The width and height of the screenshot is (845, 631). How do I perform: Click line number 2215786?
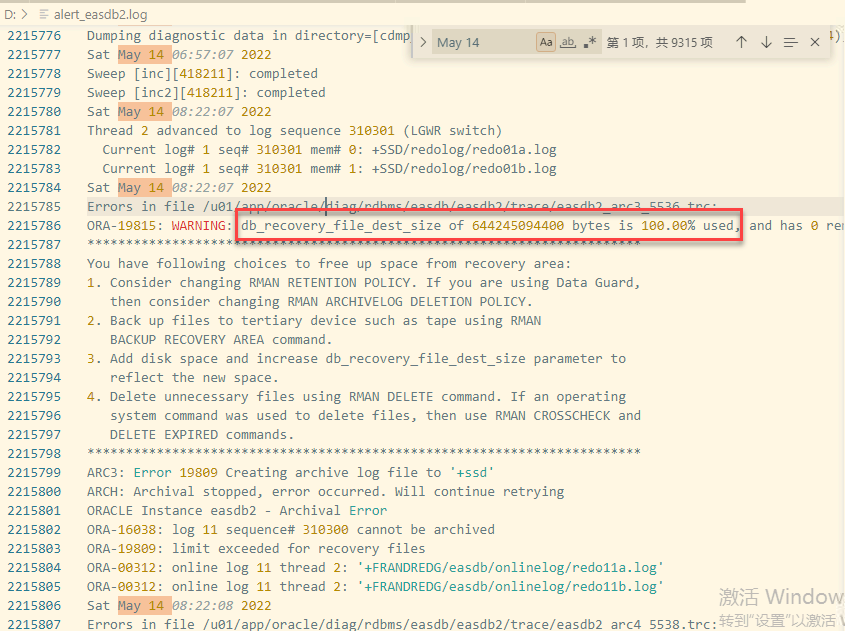34,226
